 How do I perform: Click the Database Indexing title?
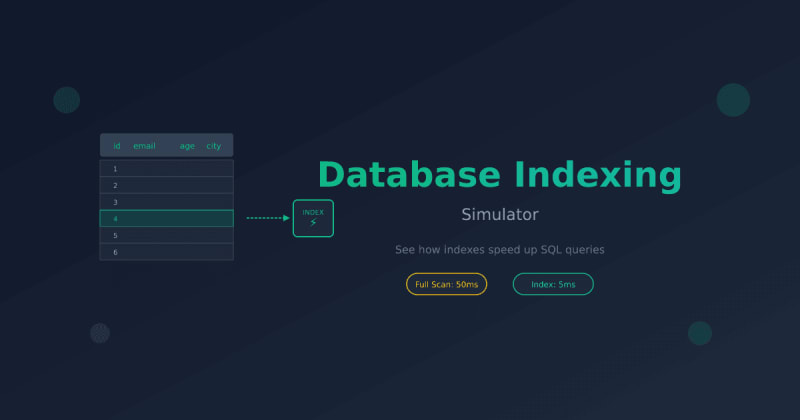pyautogui.click(x=499, y=175)
